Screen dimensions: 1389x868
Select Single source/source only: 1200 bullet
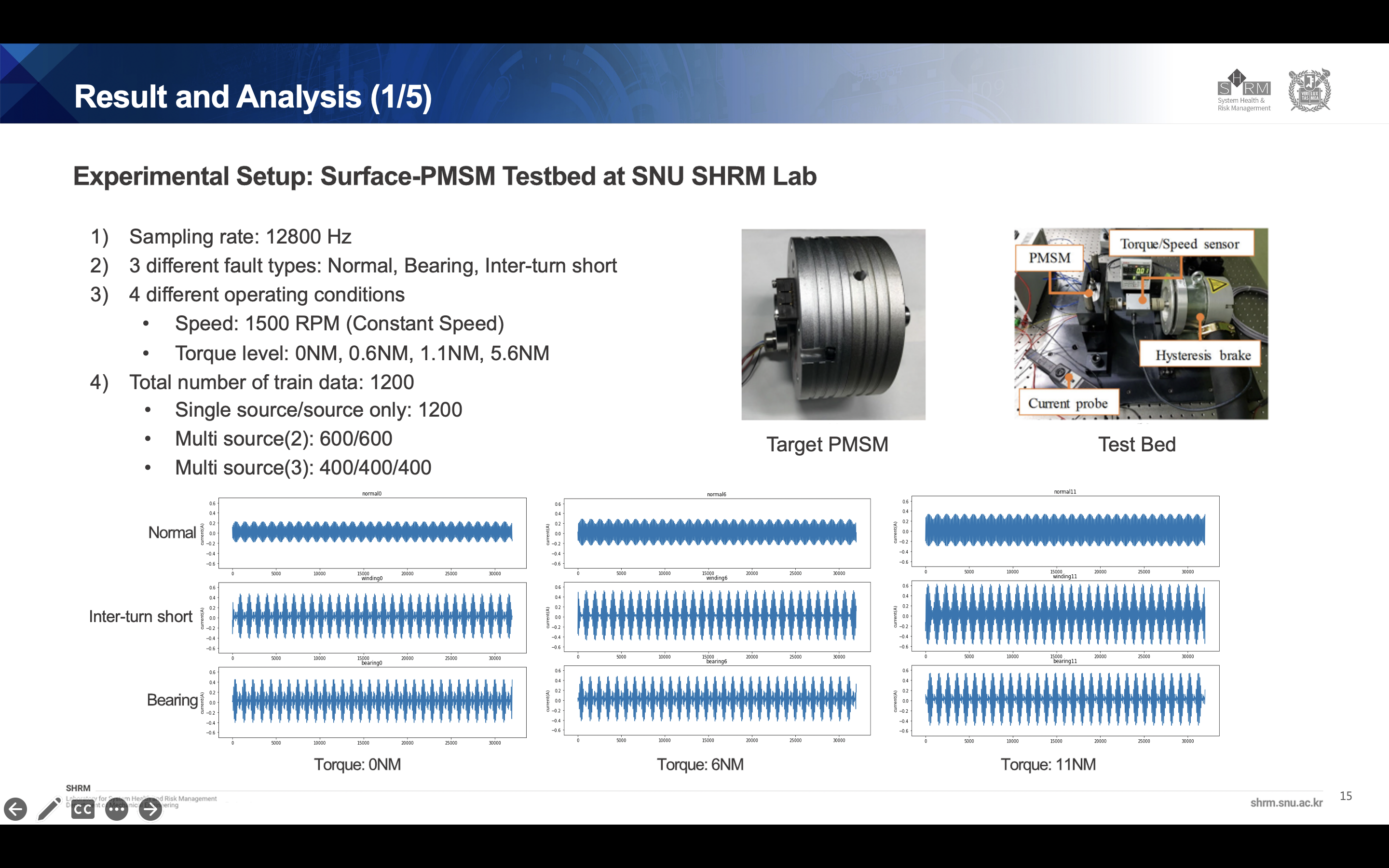tap(318, 410)
